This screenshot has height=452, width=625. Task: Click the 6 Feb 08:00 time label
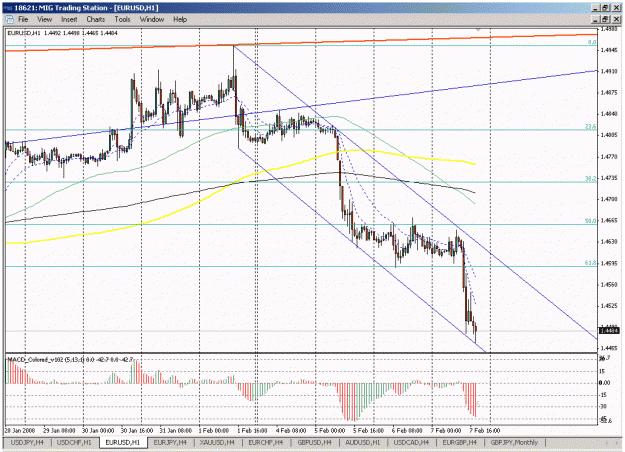[407, 430]
